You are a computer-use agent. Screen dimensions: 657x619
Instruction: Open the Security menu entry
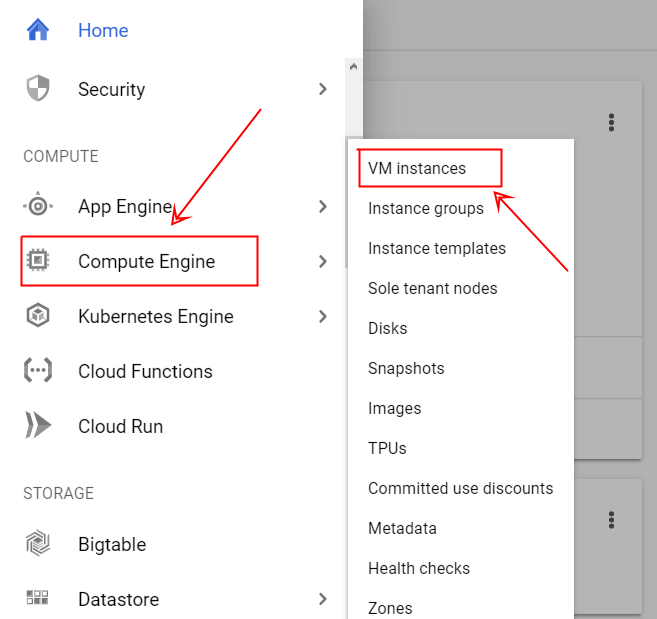[x=111, y=90]
